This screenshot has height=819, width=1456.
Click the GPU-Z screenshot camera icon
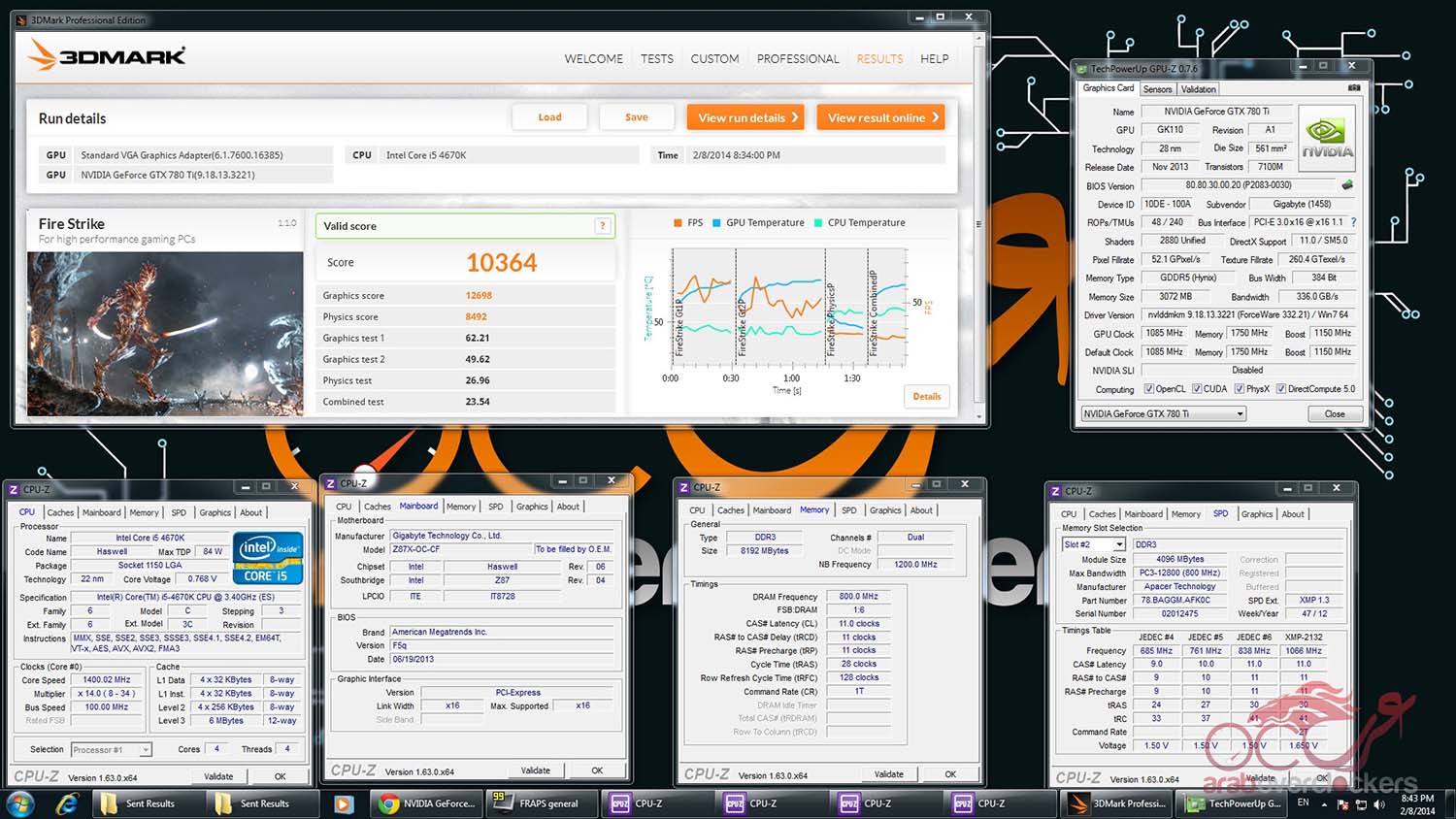(1354, 88)
